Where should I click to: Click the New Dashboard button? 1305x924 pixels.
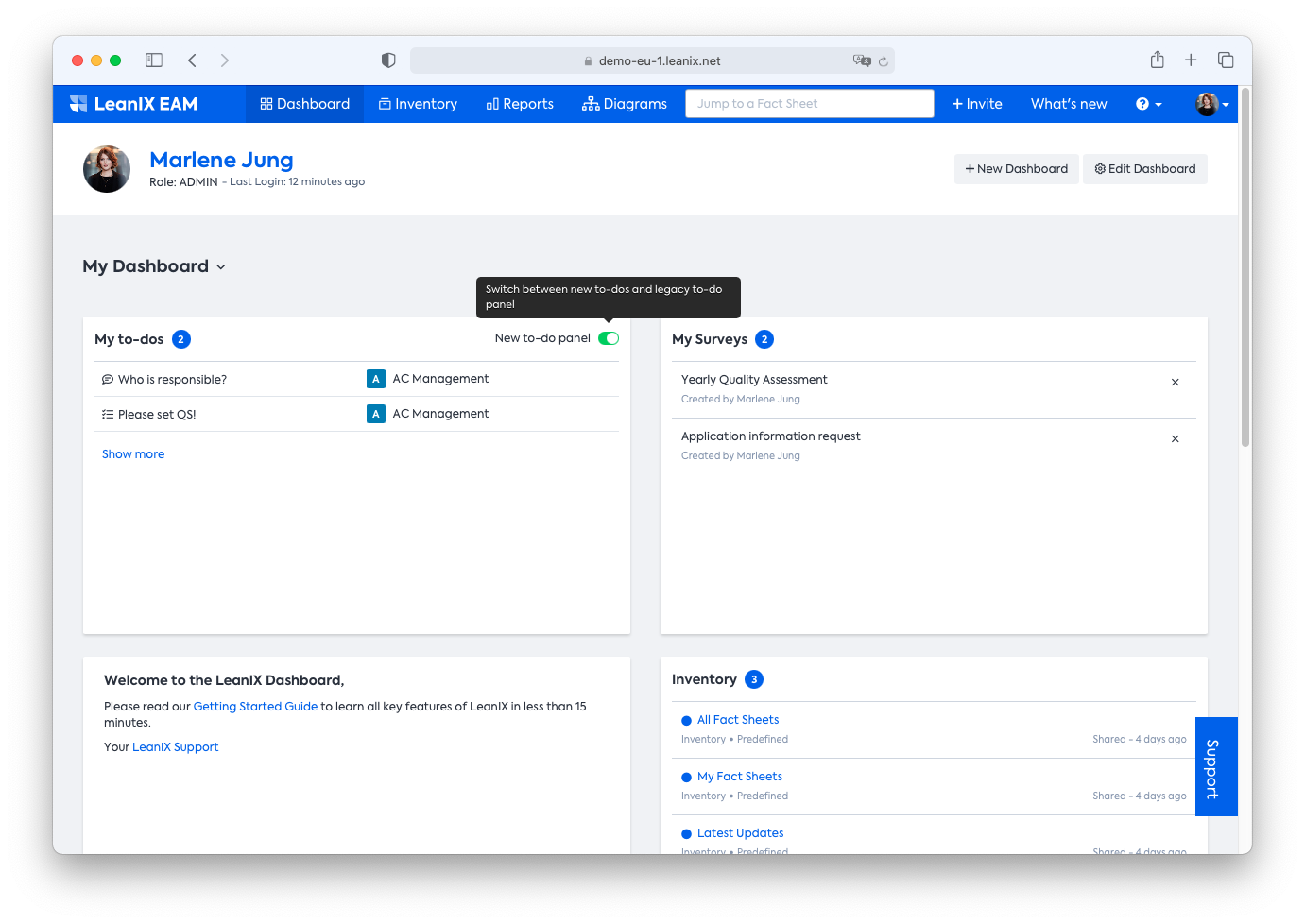pos(1017,169)
